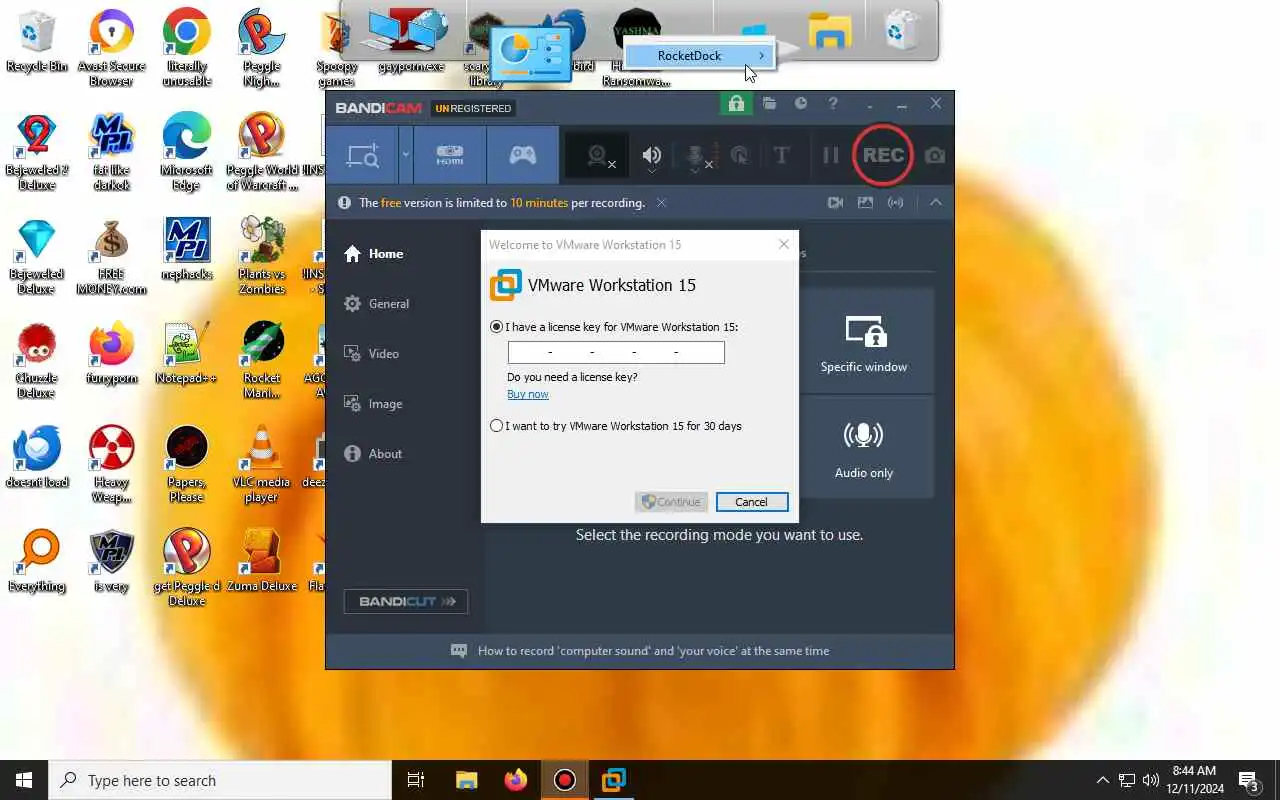Switch to HDMI device recording mode

point(450,155)
